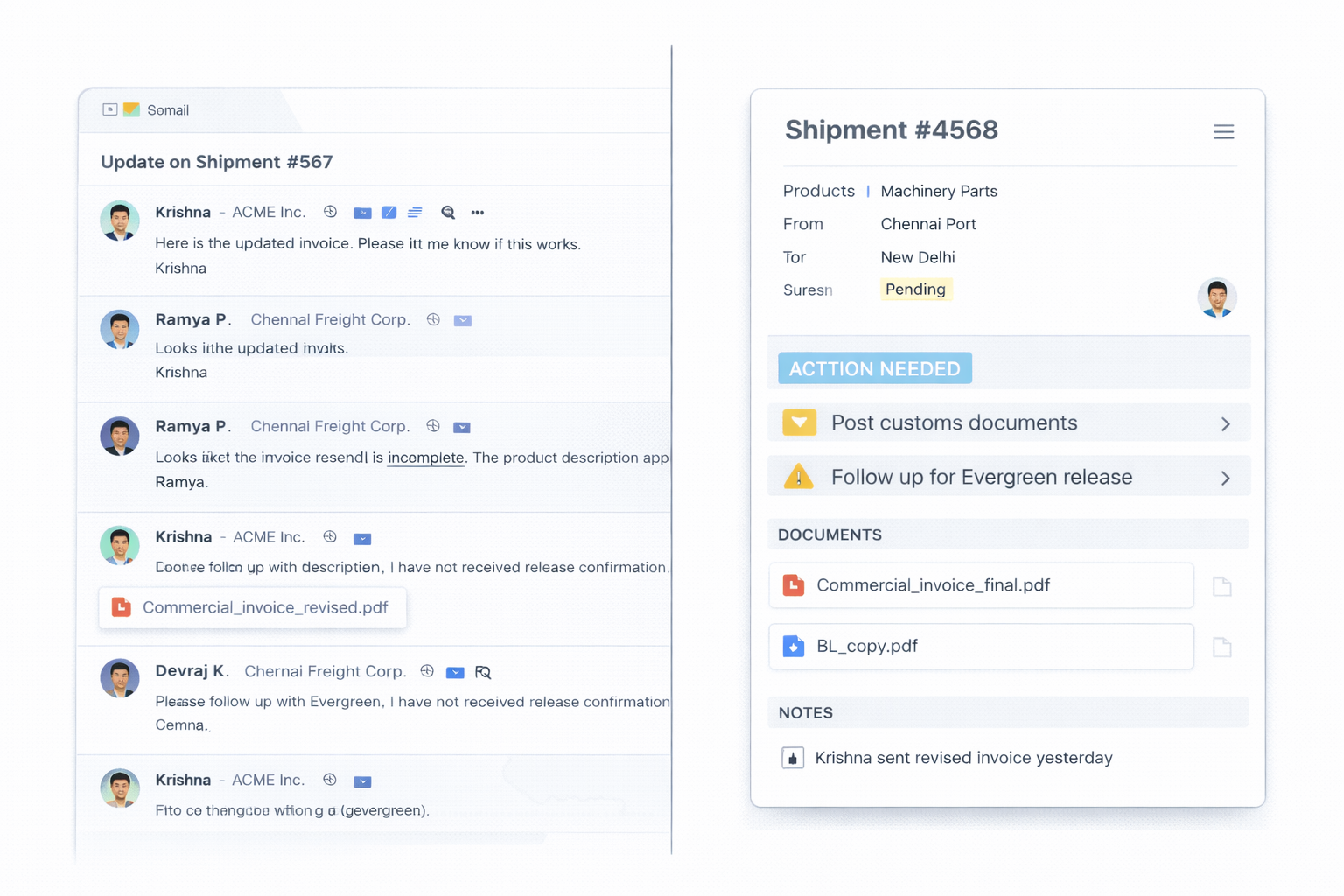
Task: Open the hamburger menu on the Shipment #4568 card
Action: [x=1223, y=131]
